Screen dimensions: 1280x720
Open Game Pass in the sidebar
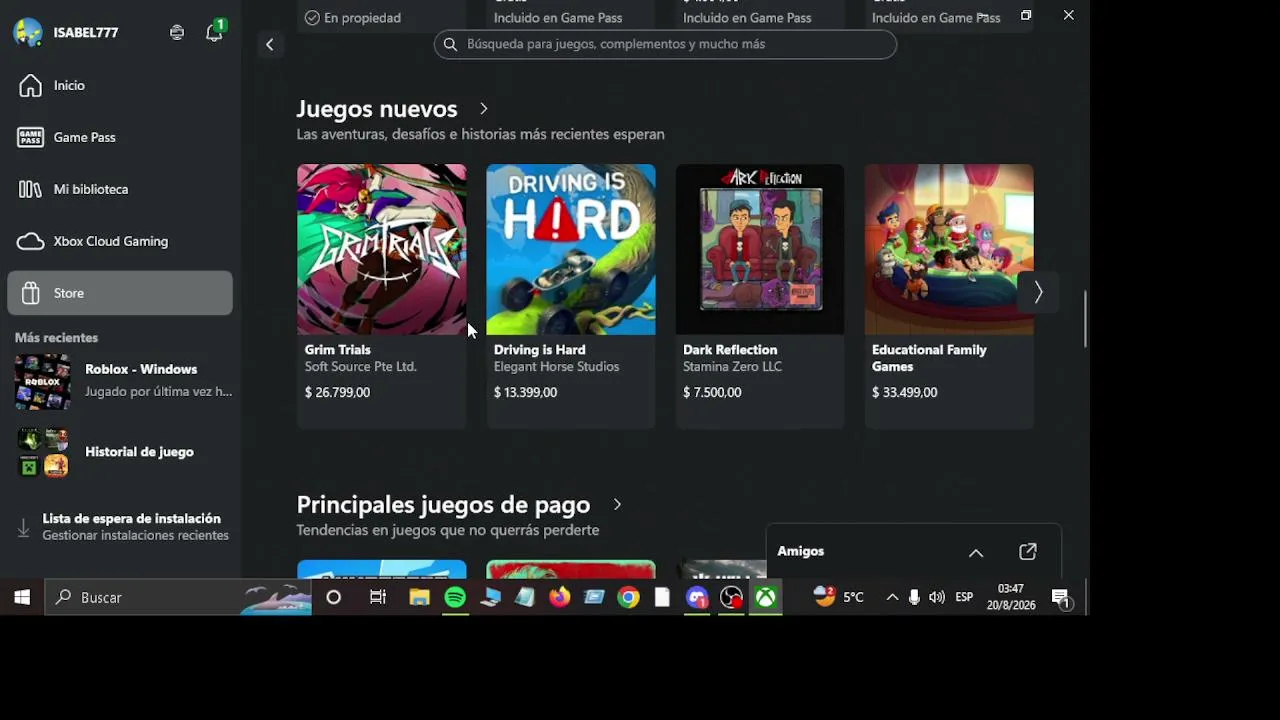pos(120,138)
